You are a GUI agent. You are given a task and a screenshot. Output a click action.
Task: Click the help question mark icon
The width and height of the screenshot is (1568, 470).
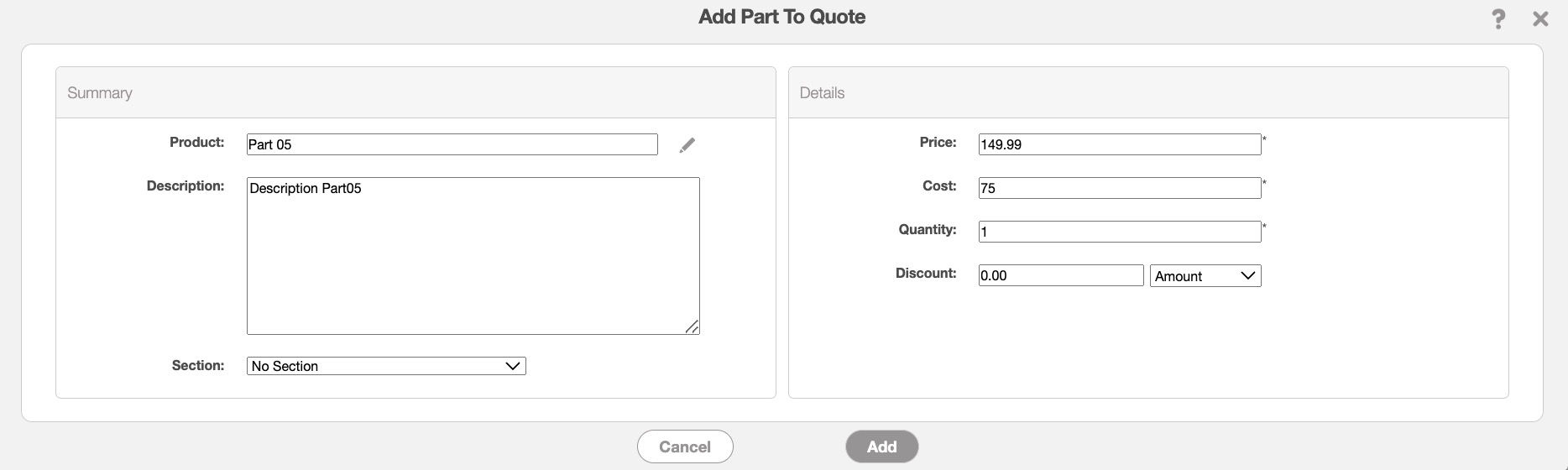1498,19
